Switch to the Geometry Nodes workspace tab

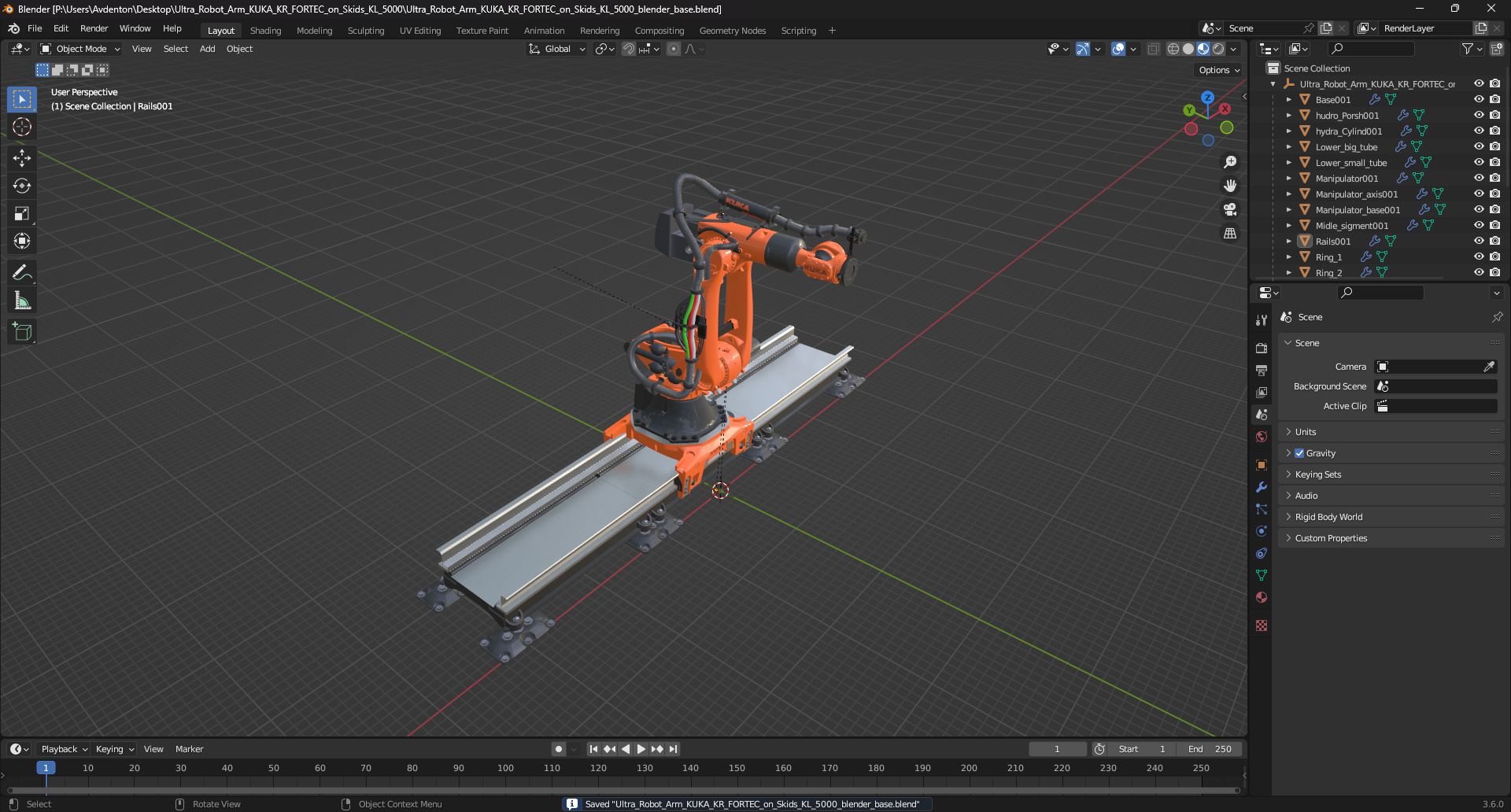point(732,31)
